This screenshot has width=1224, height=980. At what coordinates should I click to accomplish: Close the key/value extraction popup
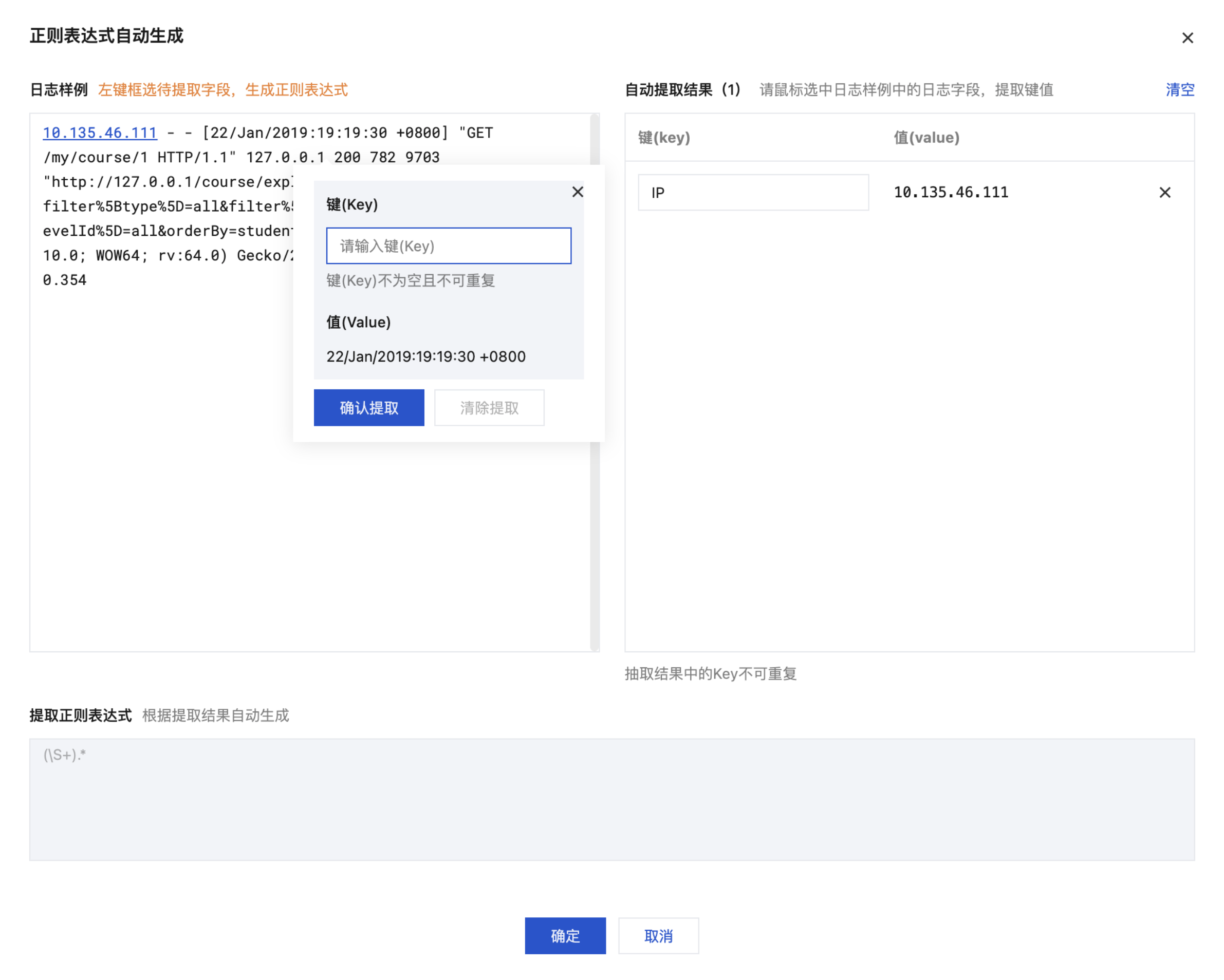coord(578,192)
